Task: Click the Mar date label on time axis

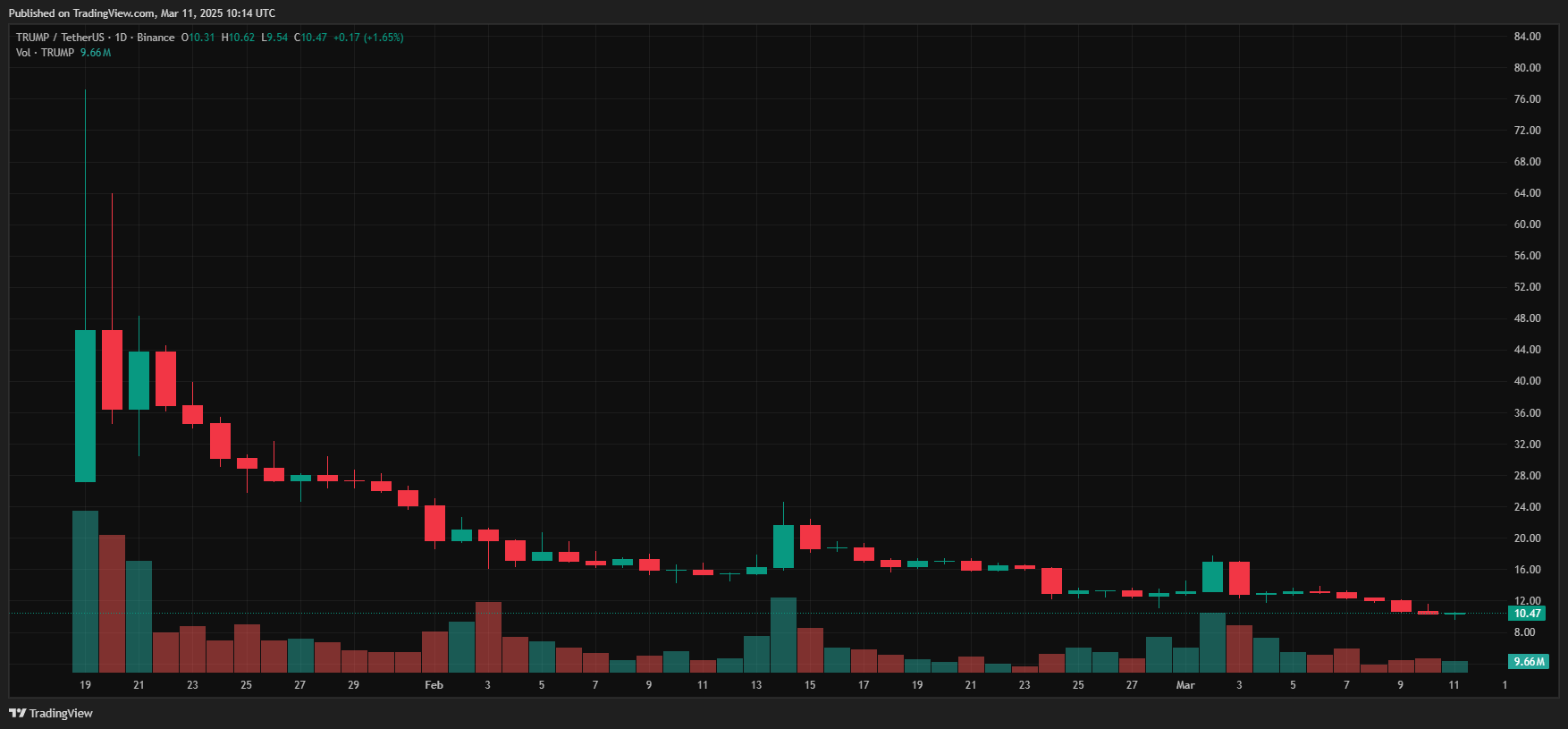Action: point(1185,685)
